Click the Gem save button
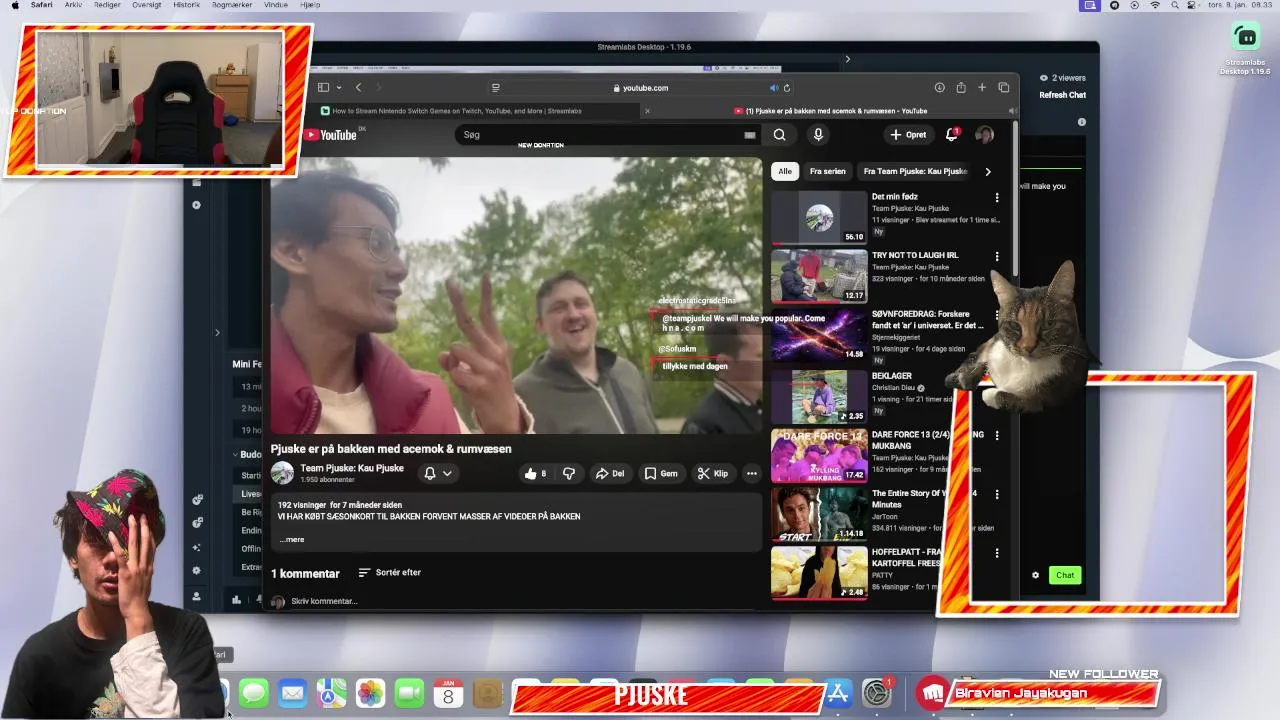 tap(661, 474)
